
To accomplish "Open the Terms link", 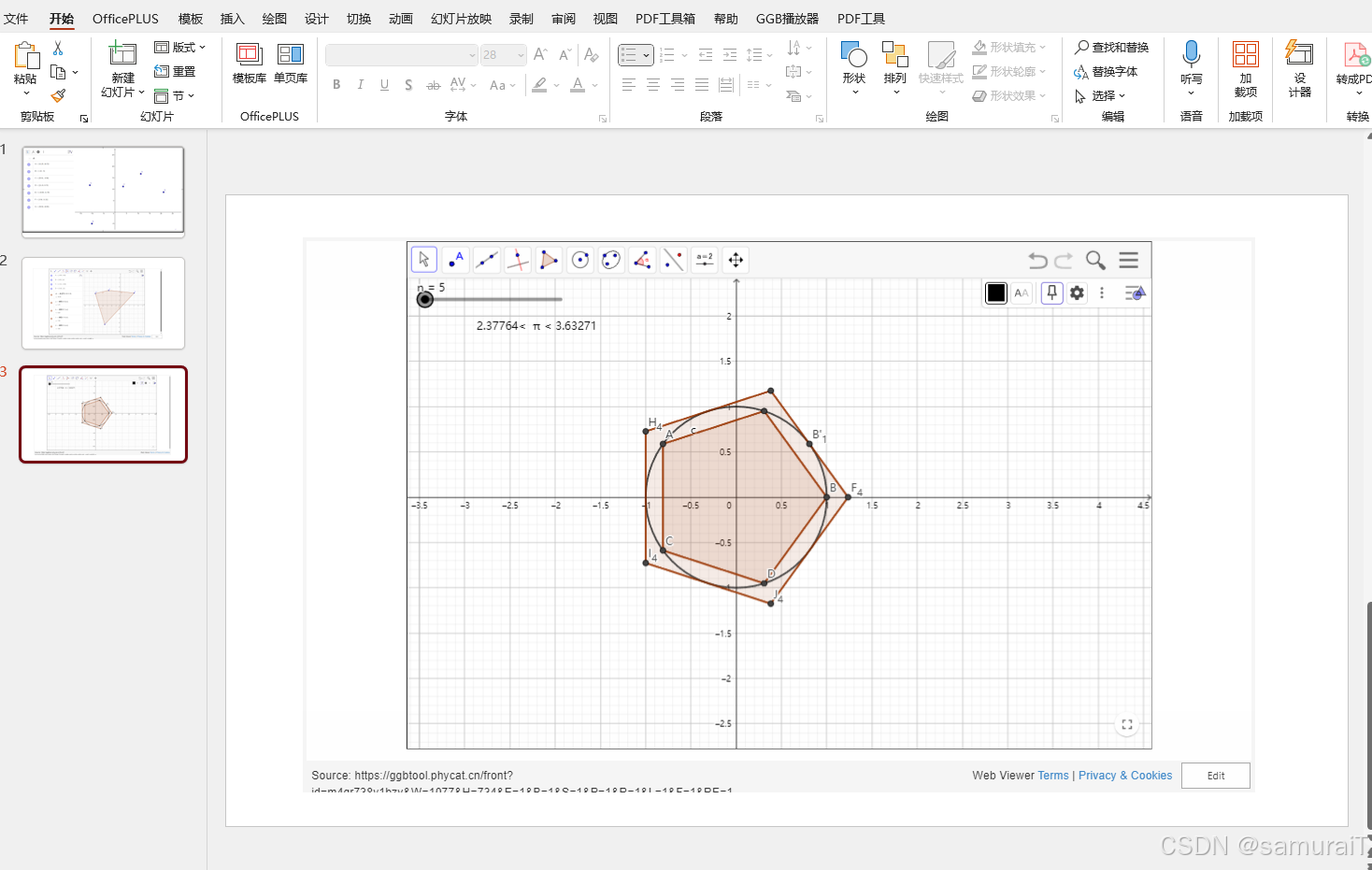I will coord(1053,776).
